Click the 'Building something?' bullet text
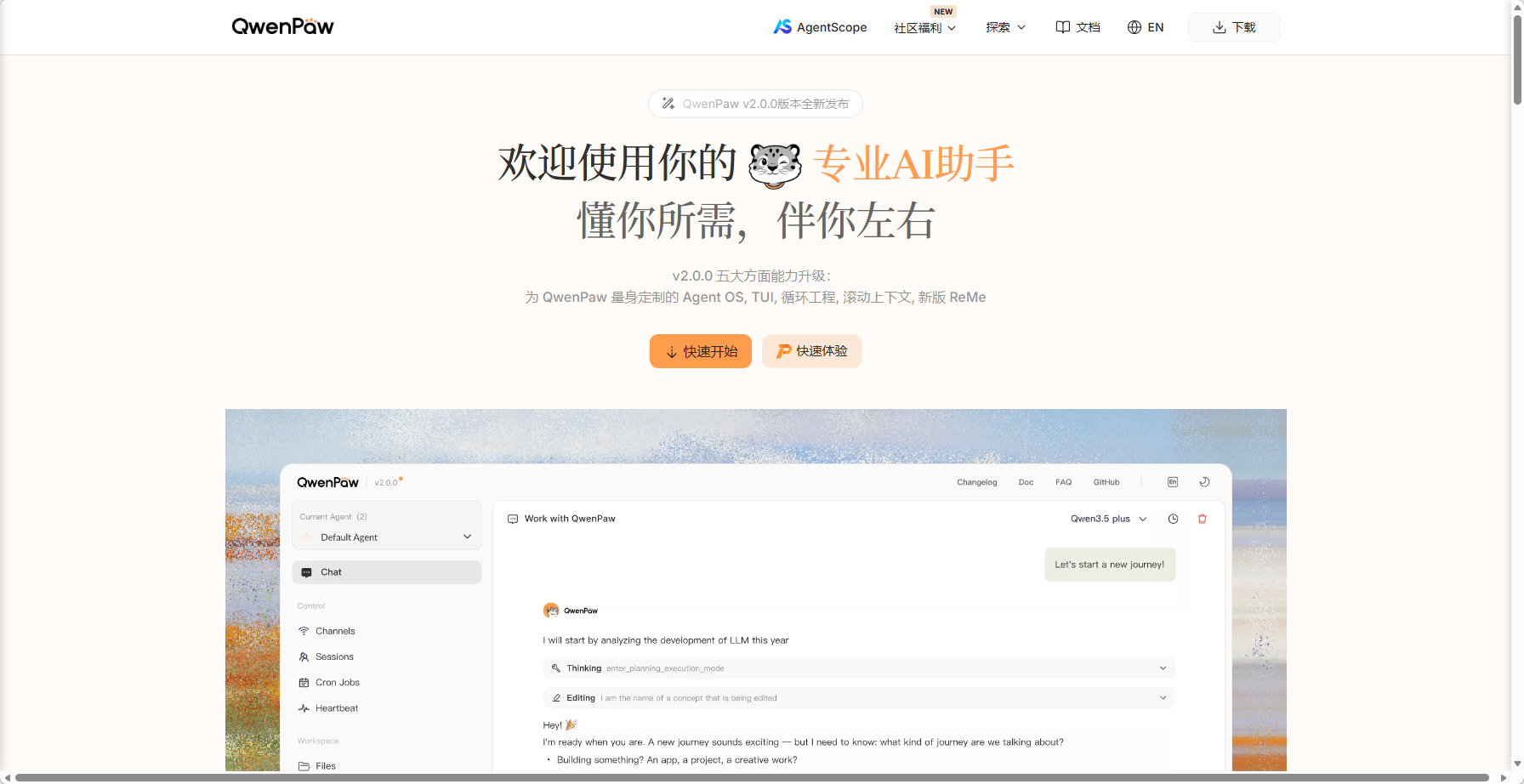1524x784 pixels. click(677, 760)
